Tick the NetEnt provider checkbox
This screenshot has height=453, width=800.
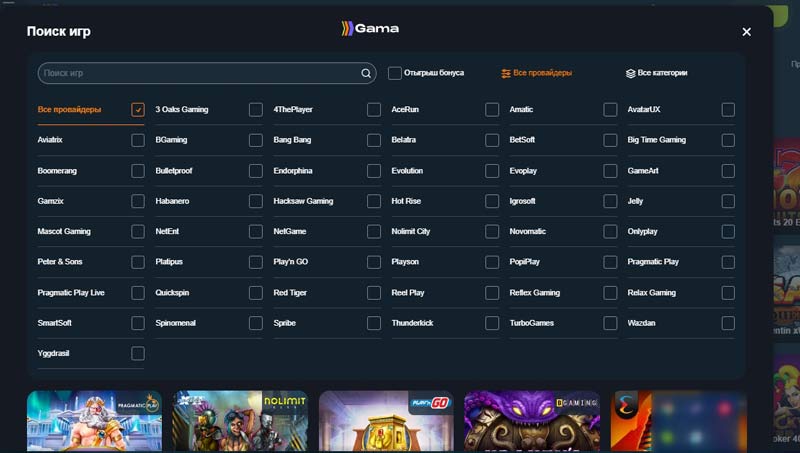tap(256, 232)
